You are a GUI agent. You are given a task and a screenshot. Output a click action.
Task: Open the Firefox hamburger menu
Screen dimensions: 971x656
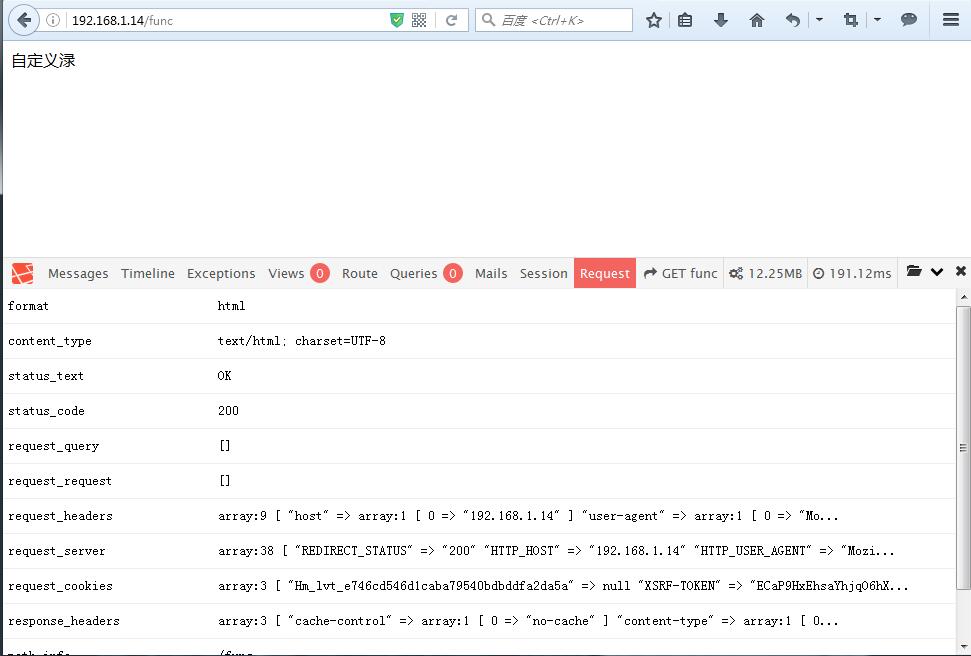(x=949, y=19)
